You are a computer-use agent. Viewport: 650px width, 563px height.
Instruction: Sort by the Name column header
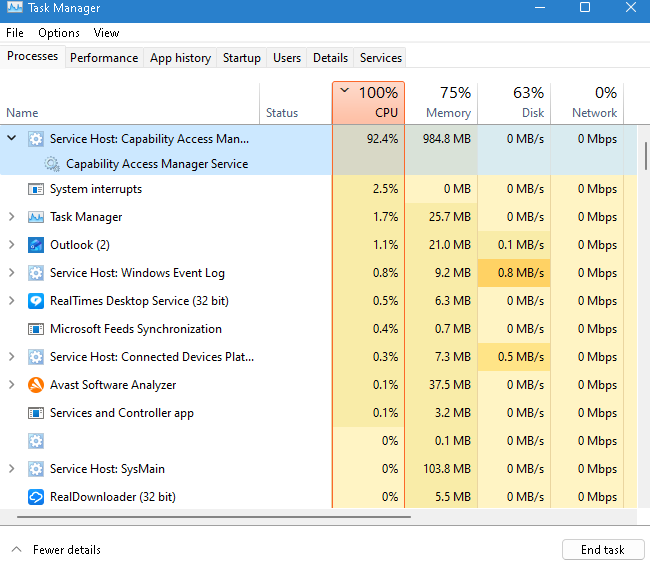[x=130, y=104]
